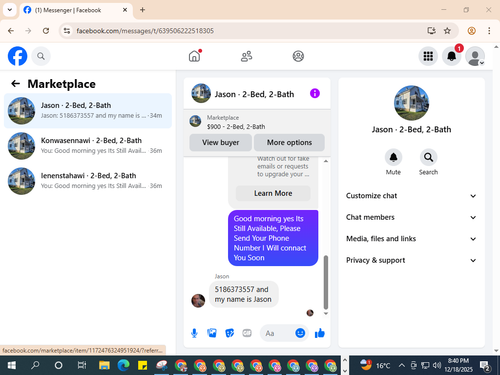The image size is (500, 375).
Task: Choose a GIF icon
Action: 247,333
